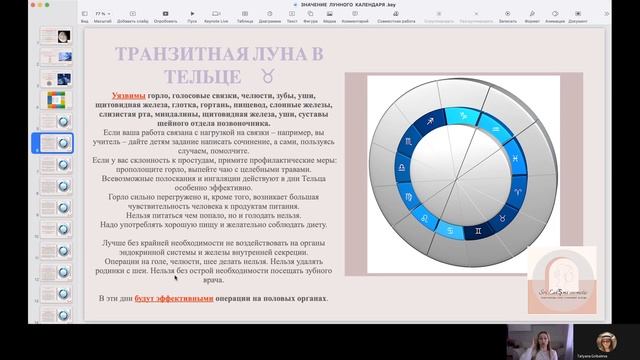The height and width of the screenshot is (360, 640).
Task: Click the underlined phrase будут эффективными
Action: [174, 298]
